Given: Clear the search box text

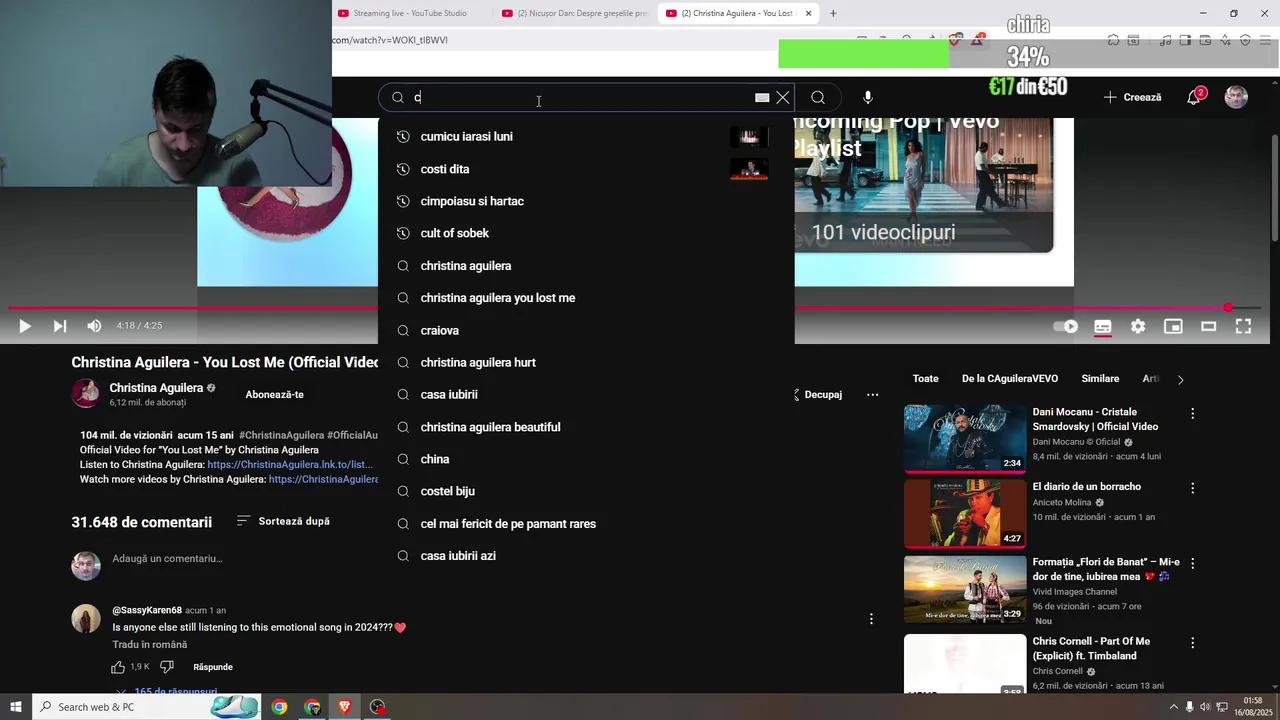Looking at the screenshot, I should (783, 97).
